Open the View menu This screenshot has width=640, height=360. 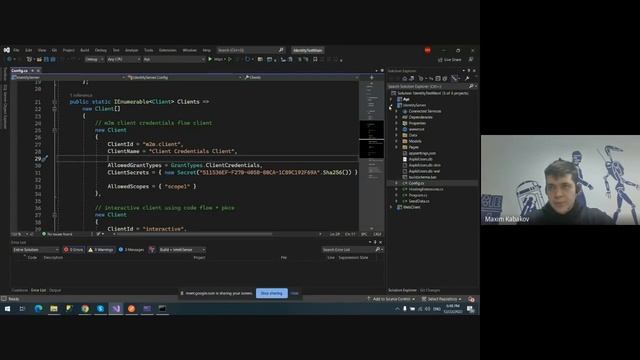tap(42, 50)
